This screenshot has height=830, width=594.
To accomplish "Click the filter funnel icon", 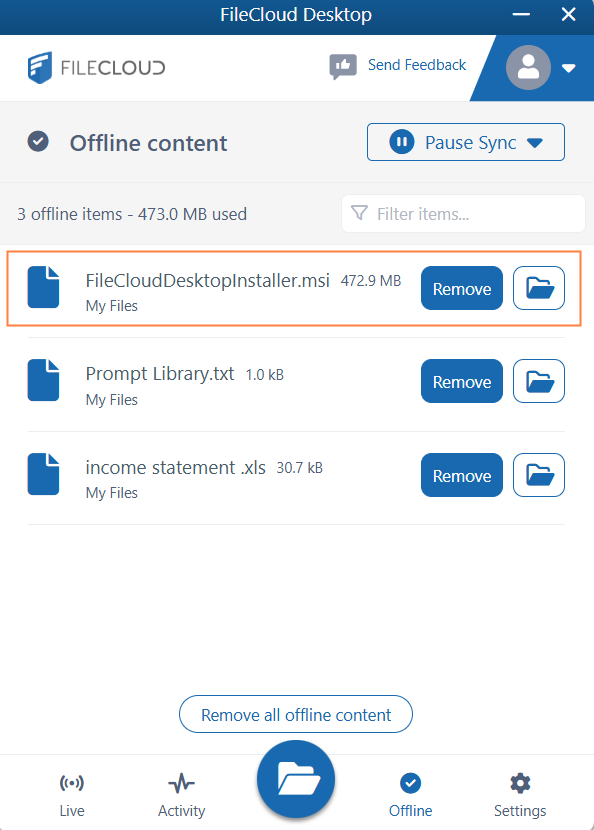I will 359,213.
